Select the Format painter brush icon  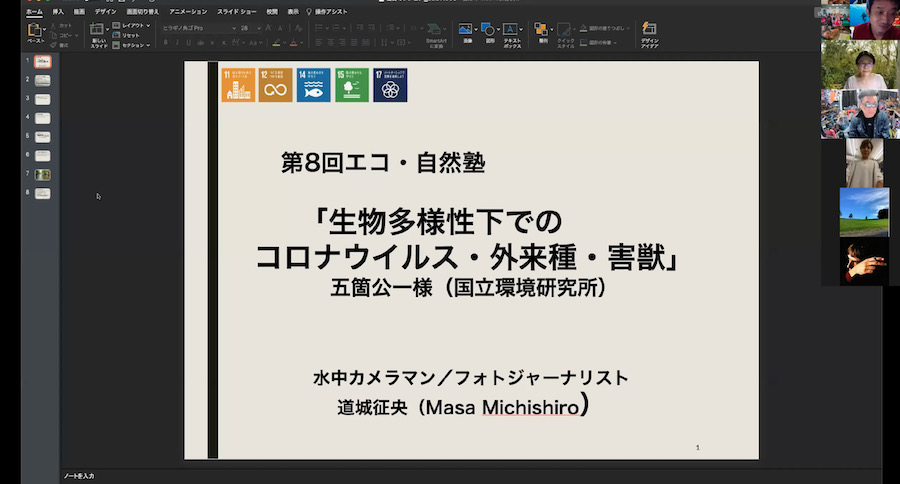pos(53,45)
